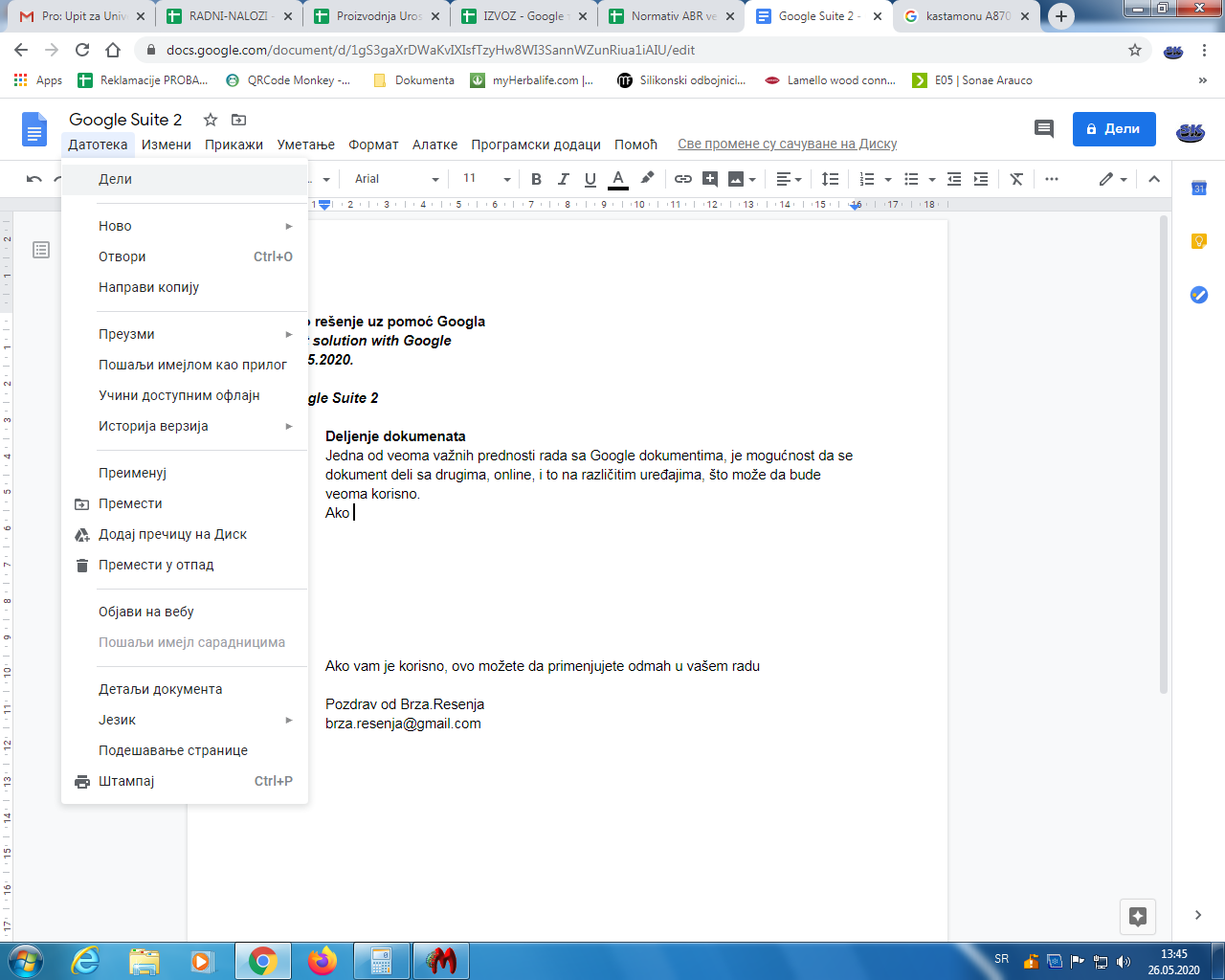1225x980 pixels.
Task: Collapse the menus with the up chevron
Action: (1154, 179)
